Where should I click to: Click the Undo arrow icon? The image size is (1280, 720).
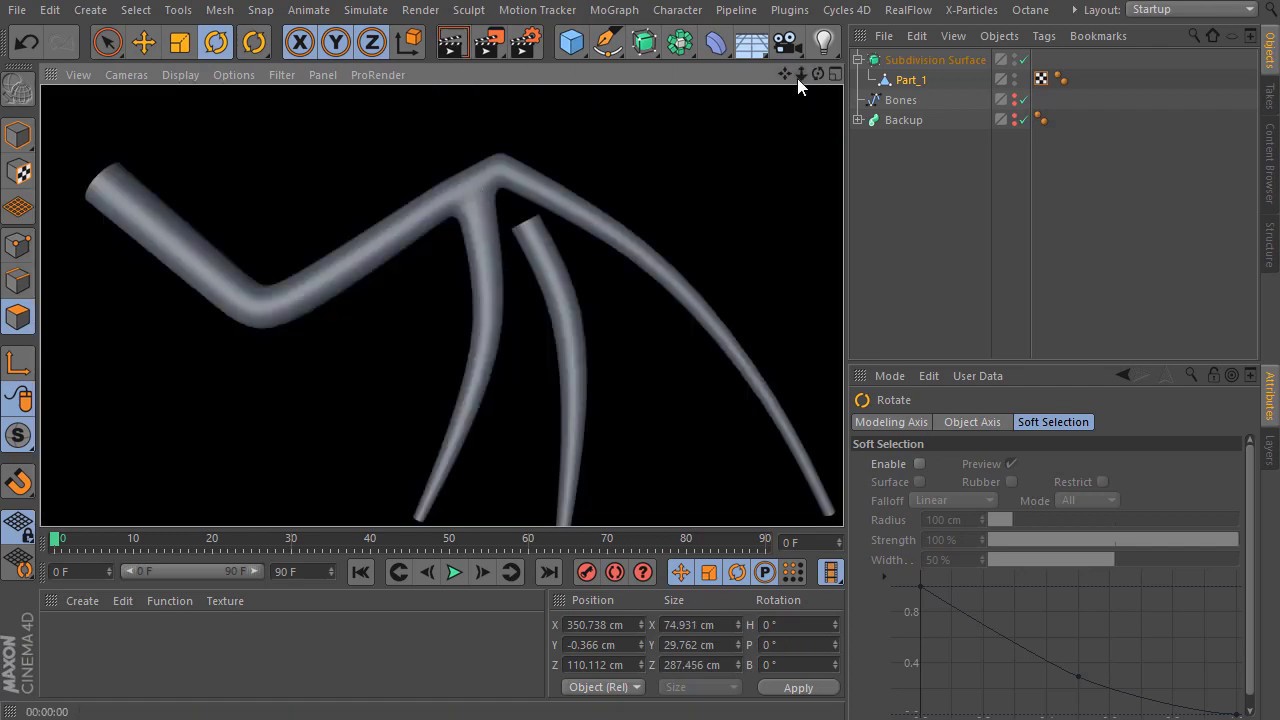pyautogui.click(x=27, y=42)
